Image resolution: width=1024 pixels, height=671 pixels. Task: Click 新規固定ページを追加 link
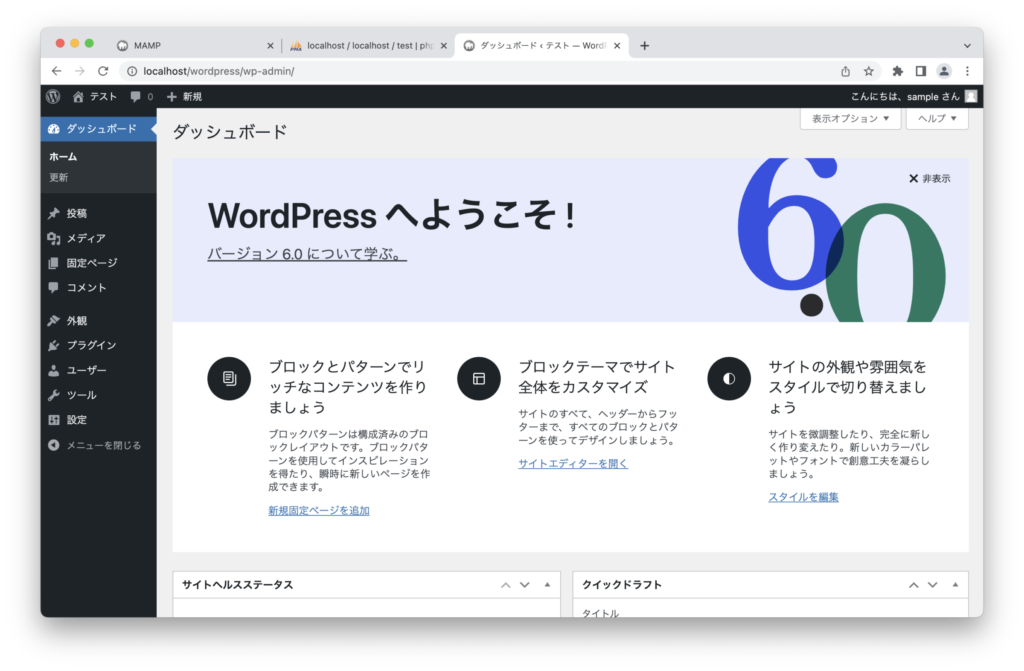tap(319, 510)
